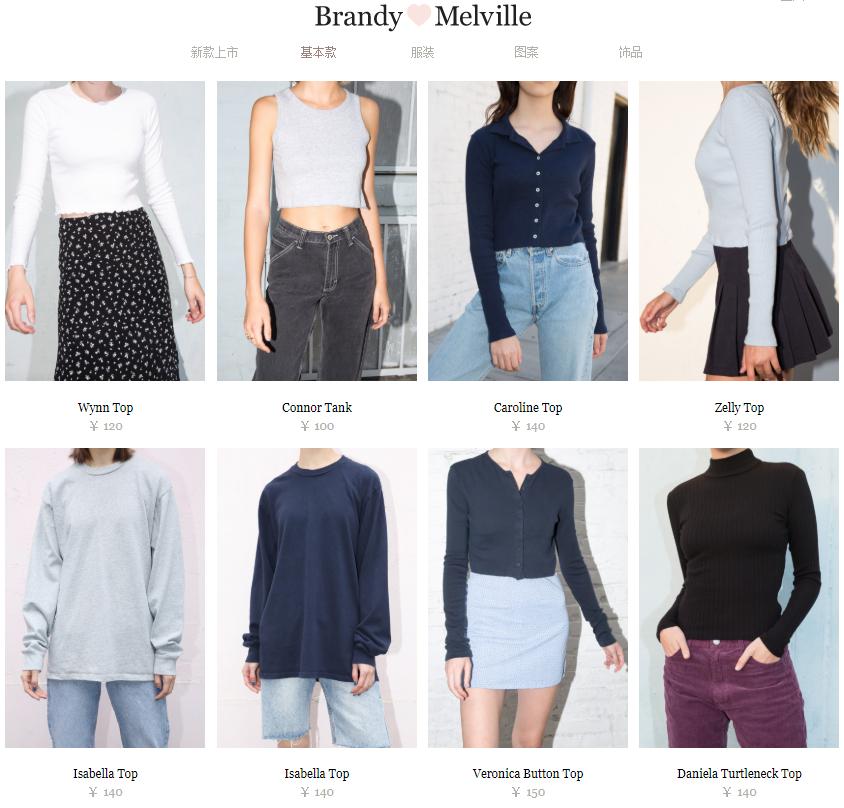Open the Veronica Button Top name link
The width and height of the screenshot is (844, 808).
pos(528,774)
